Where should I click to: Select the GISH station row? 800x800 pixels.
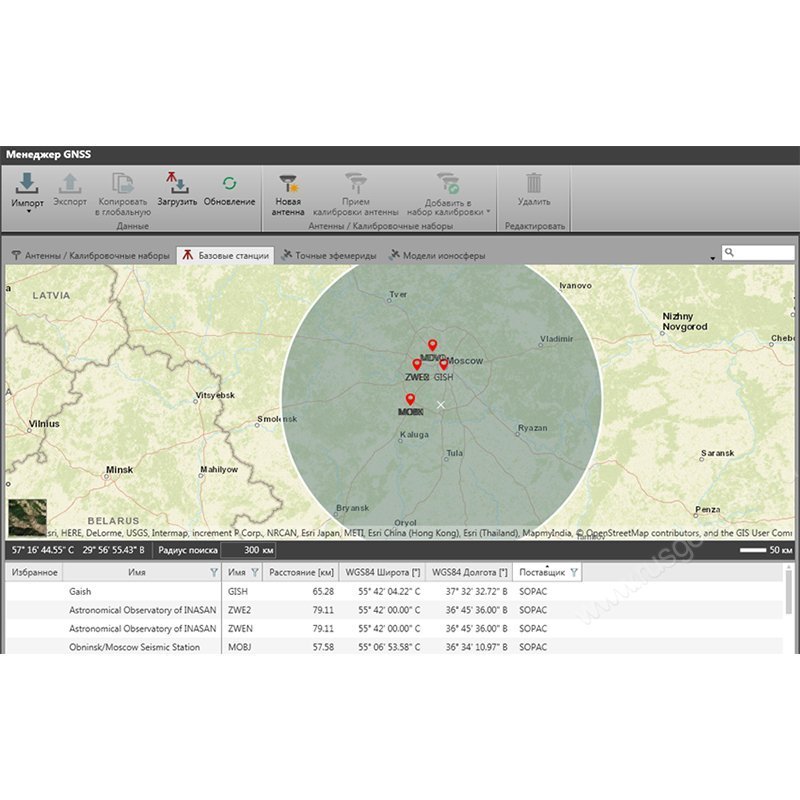[x=300, y=592]
